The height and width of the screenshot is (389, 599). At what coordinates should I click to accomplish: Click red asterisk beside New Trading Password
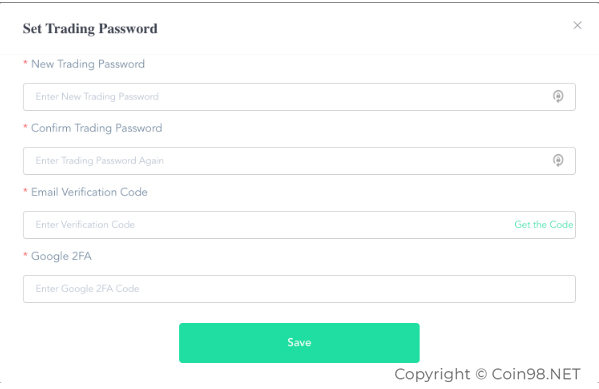point(25,63)
